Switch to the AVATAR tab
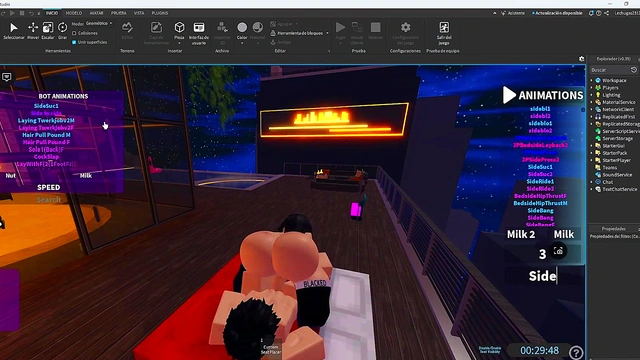Image resolution: width=640 pixels, height=360 pixels. [96, 13]
